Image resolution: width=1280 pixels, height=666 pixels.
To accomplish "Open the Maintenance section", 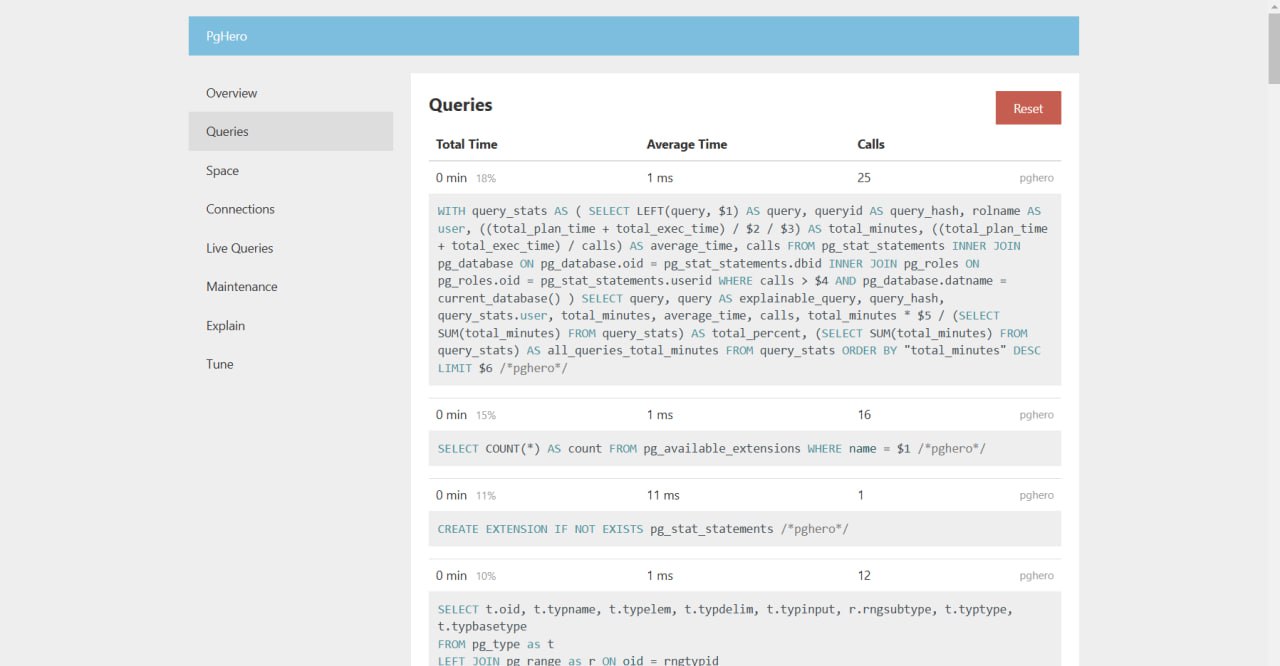I will point(241,287).
